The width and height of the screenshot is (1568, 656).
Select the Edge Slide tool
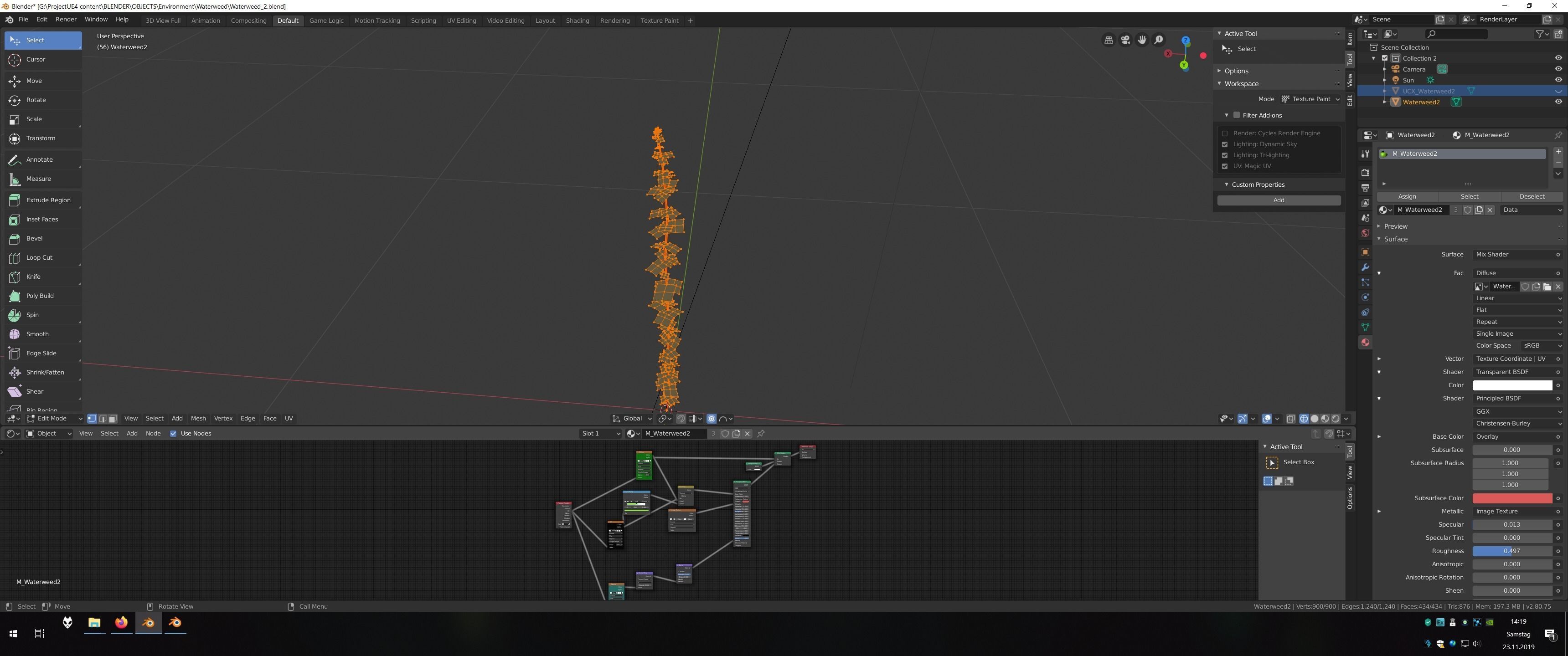(x=42, y=354)
